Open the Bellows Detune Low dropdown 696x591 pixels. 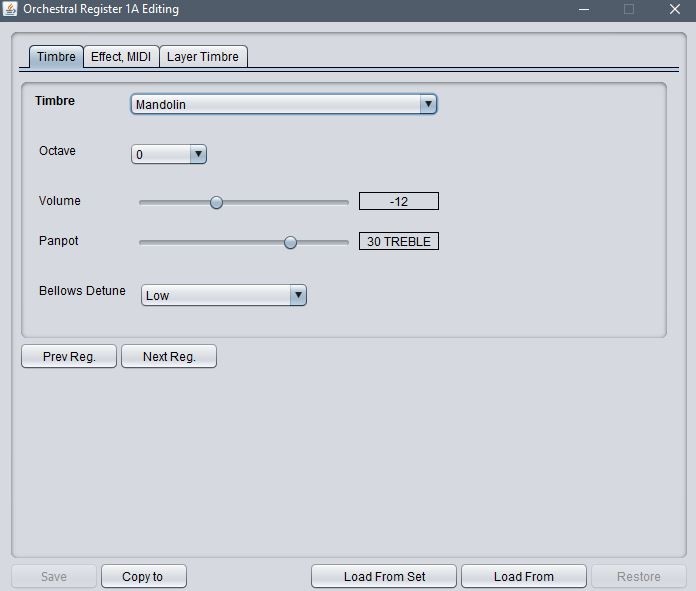[224, 295]
